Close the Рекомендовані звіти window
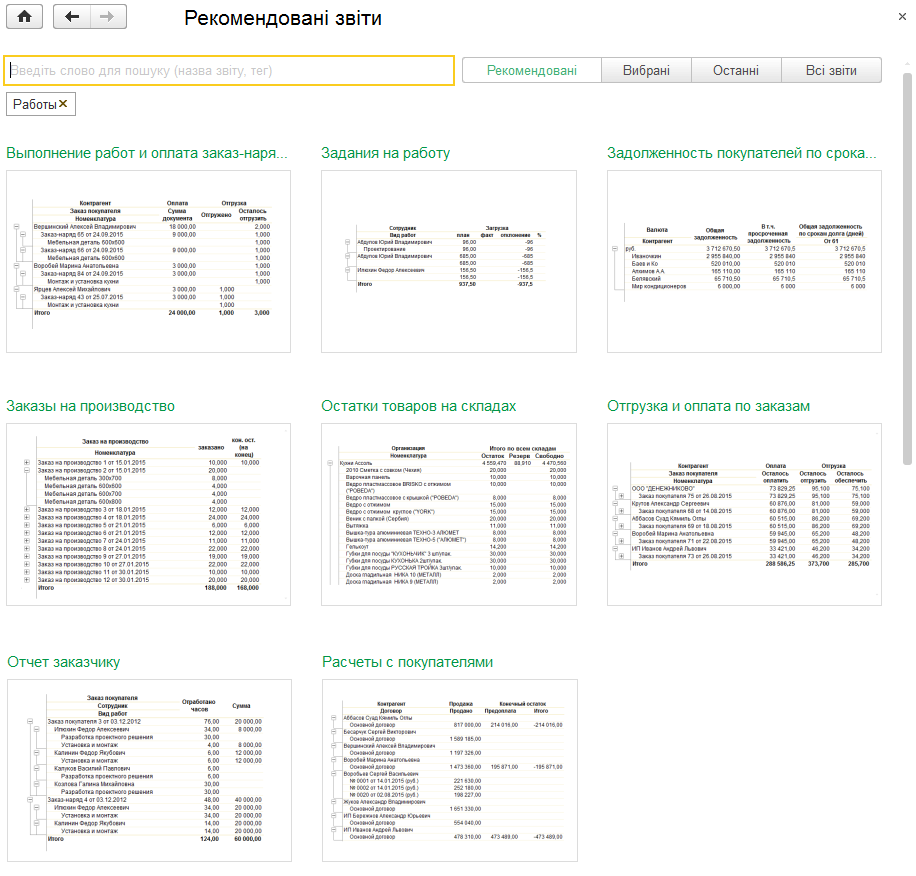Screen dimensions: 916x876 902,17
